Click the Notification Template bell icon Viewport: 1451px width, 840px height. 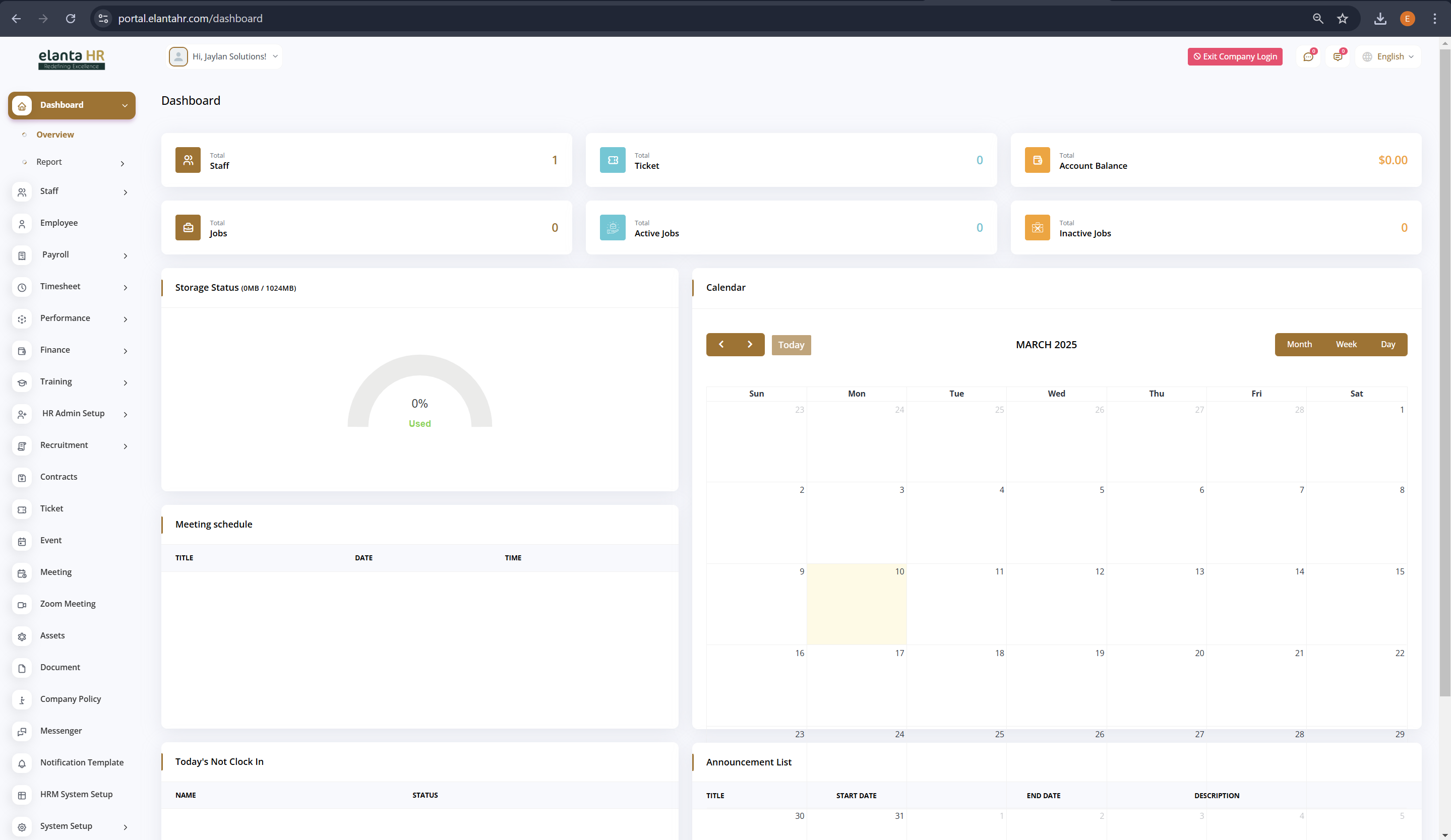point(22,763)
